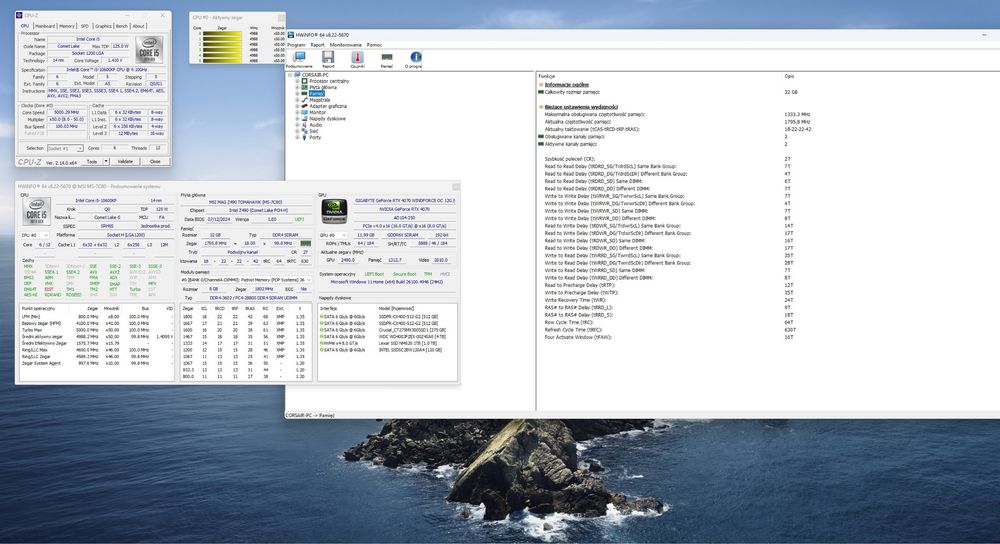The image size is (1000, 544).
Task: Switch to Memory tab in CPU-Z
Action: [67, 26]
